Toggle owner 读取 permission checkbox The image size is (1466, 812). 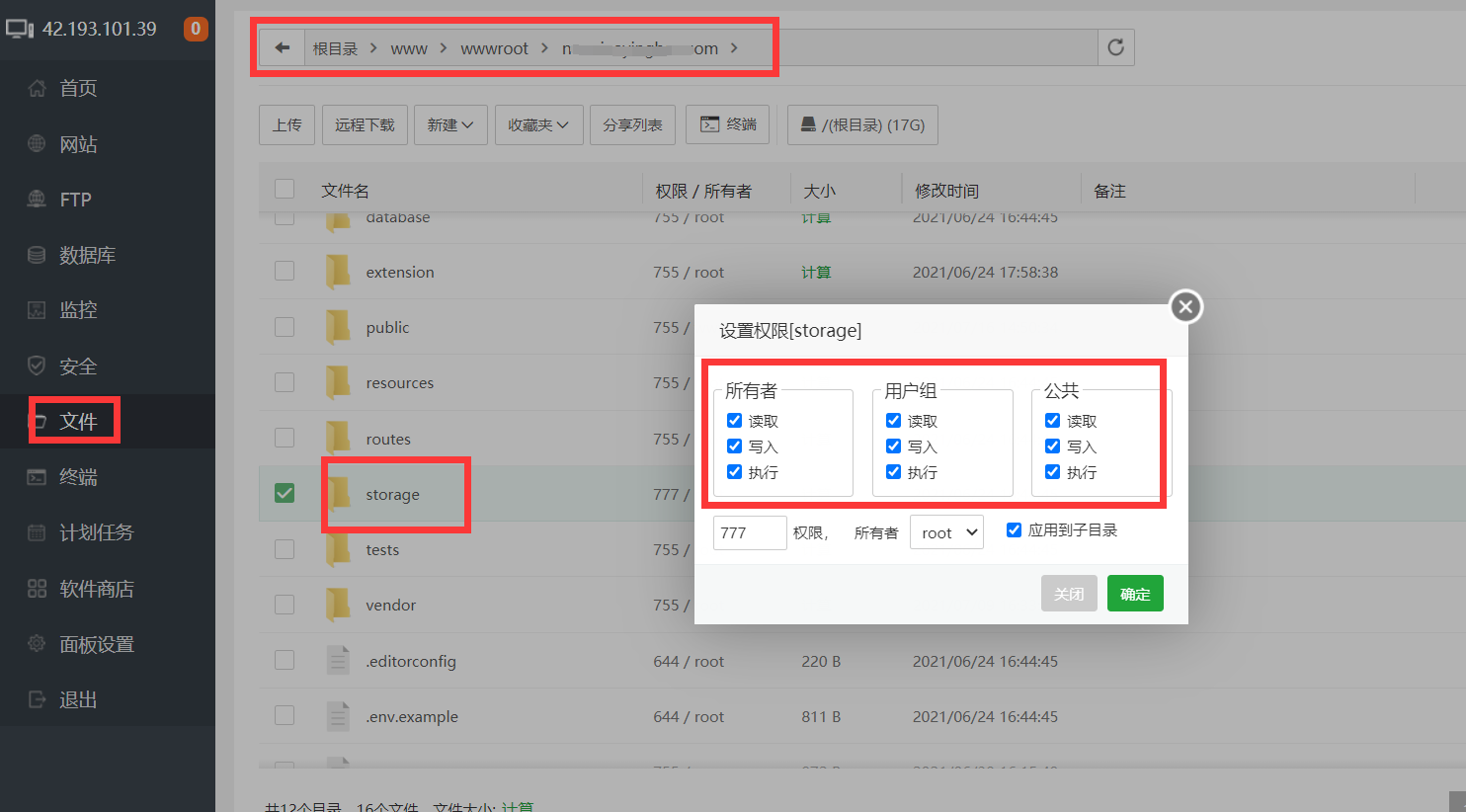pos(734,420)
